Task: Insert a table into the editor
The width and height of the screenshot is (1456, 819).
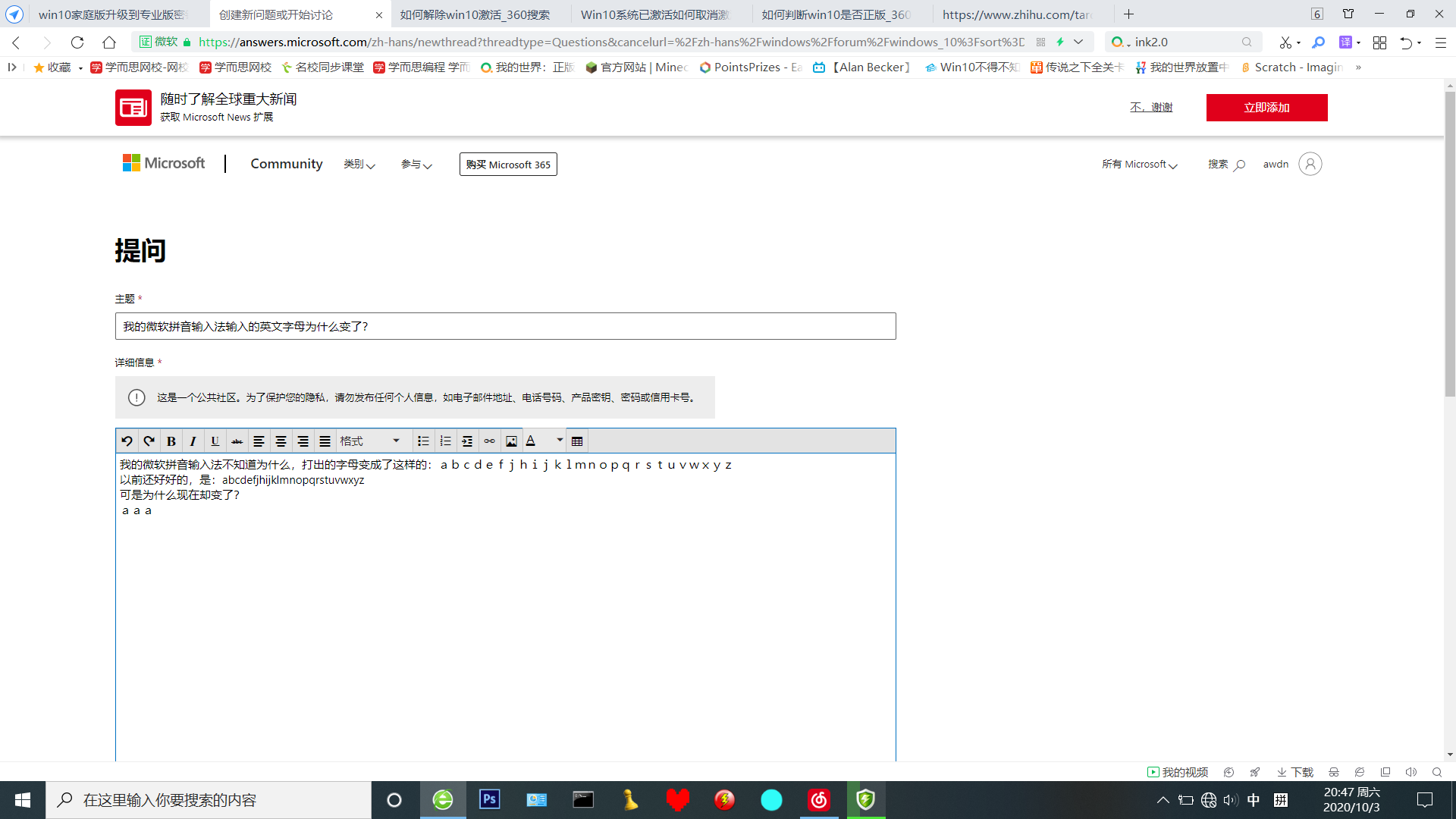Action: [577, 441]
